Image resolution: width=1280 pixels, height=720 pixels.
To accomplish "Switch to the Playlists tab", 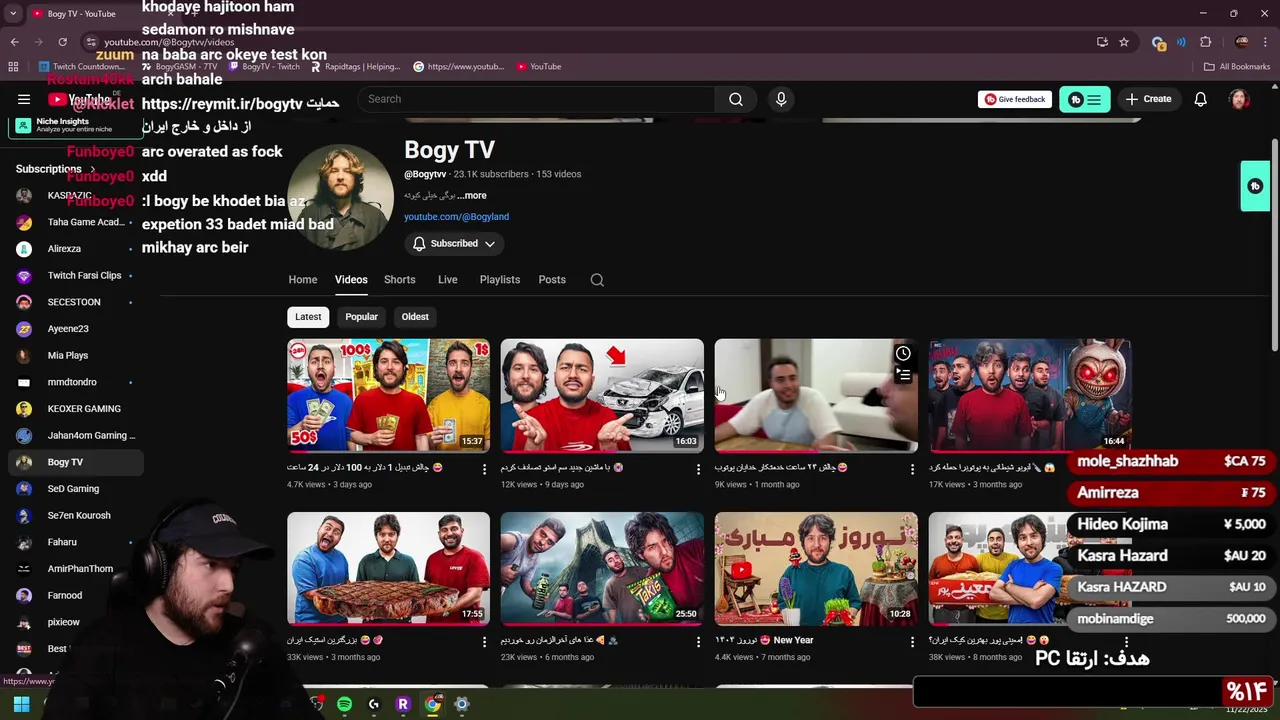I will [x=500, y=280].
